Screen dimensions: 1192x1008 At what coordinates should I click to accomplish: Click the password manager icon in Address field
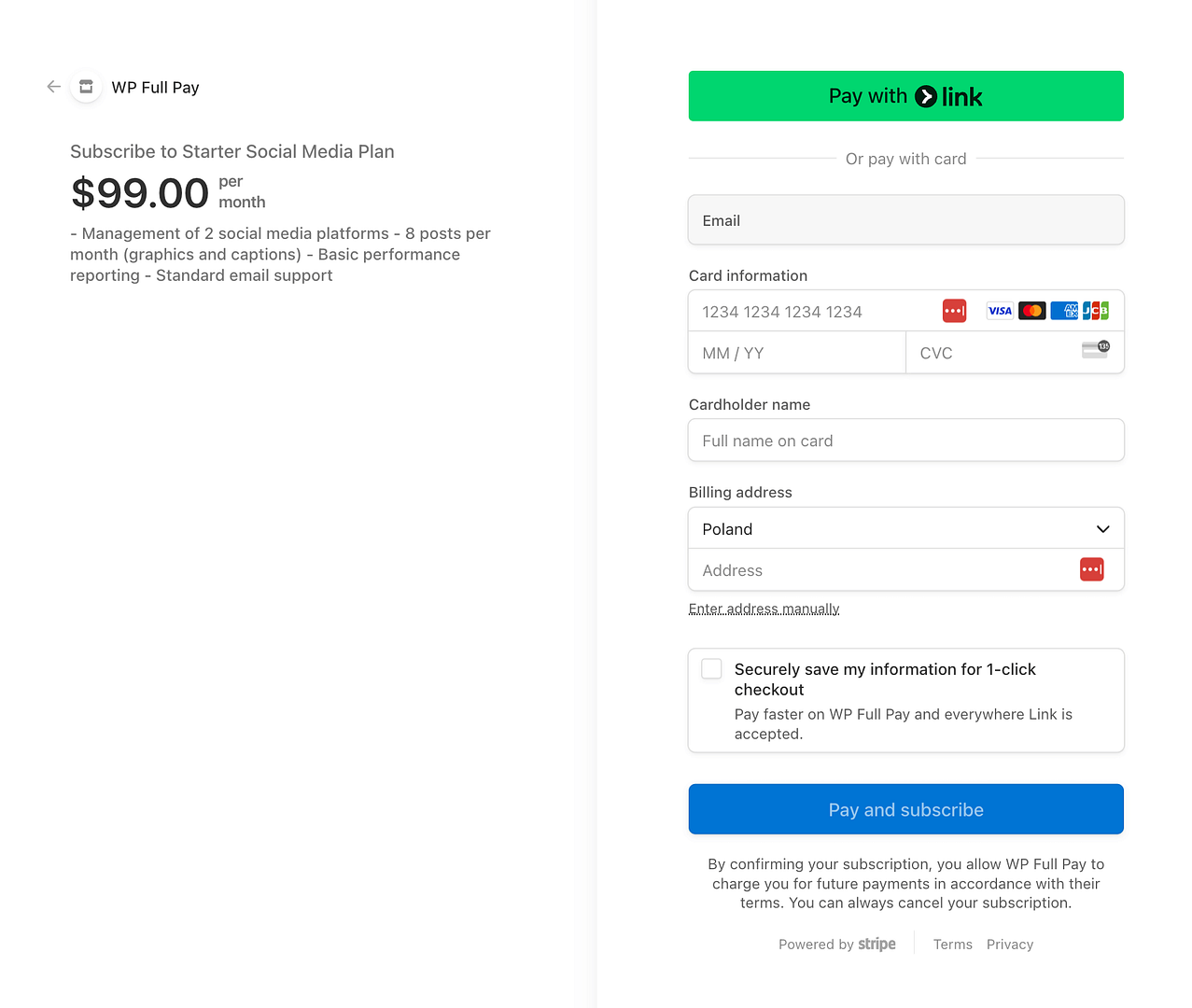(x=1091, y=569)
